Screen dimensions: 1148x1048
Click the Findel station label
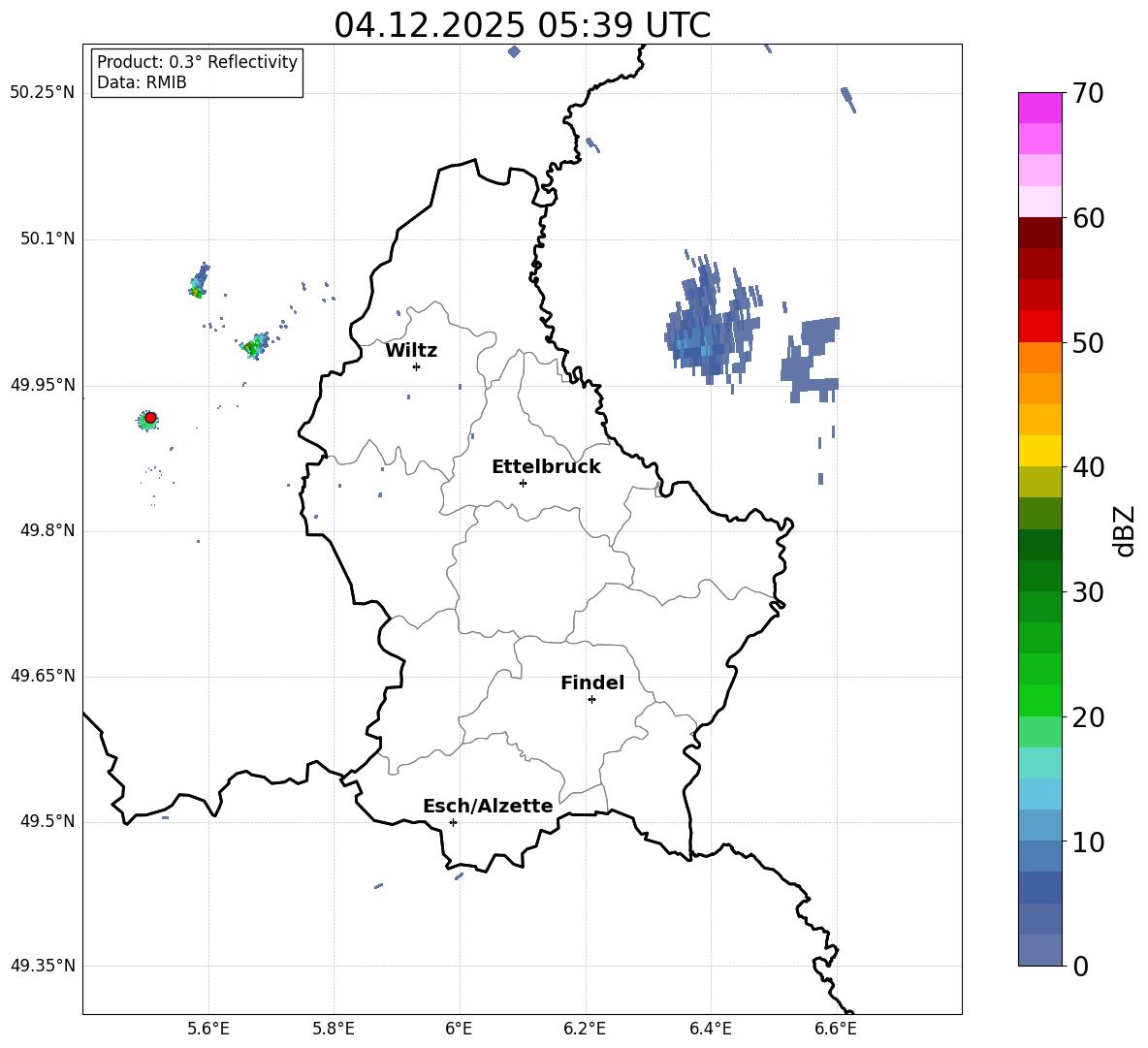coord(592,683)
